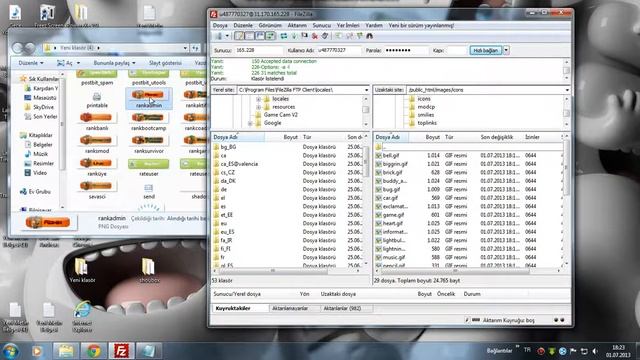640x360 pixels.
Task: Select the ranküye thumbnail in Explorer window
Action: (97, 167)
